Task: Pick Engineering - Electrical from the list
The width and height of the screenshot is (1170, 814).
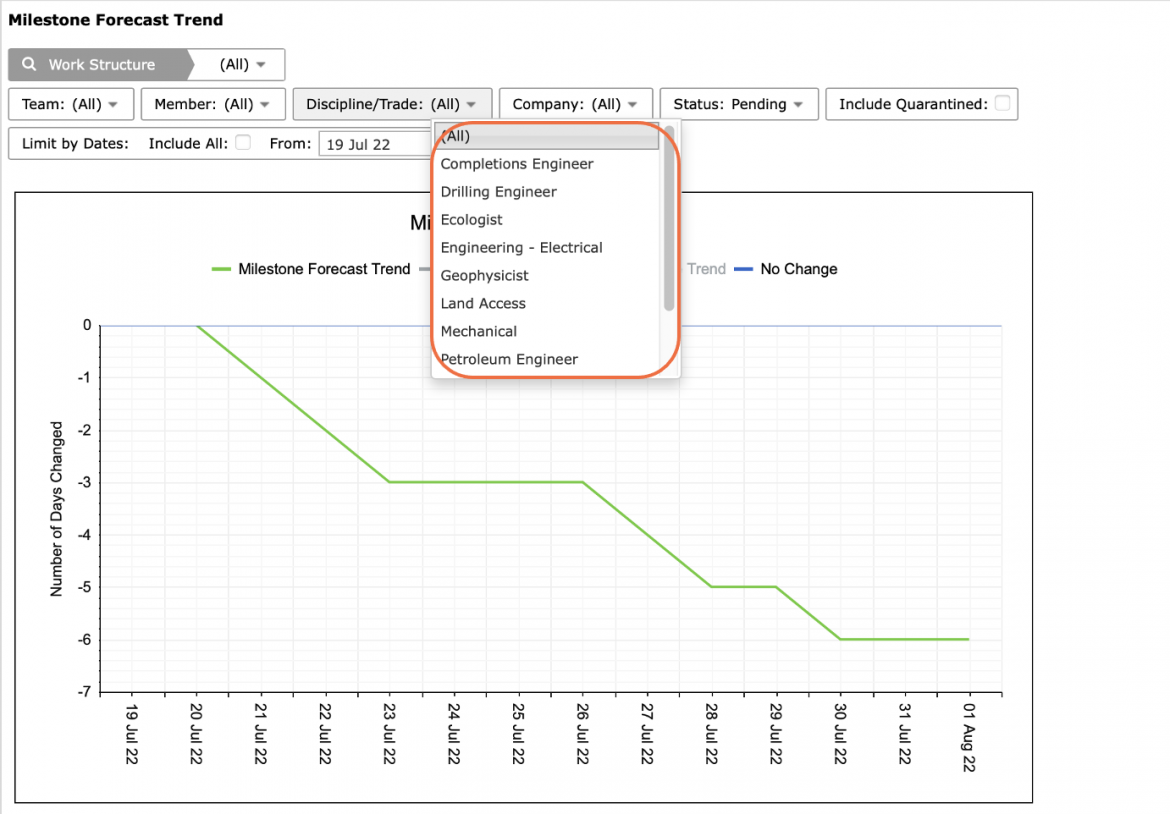Action: [522, 248]
